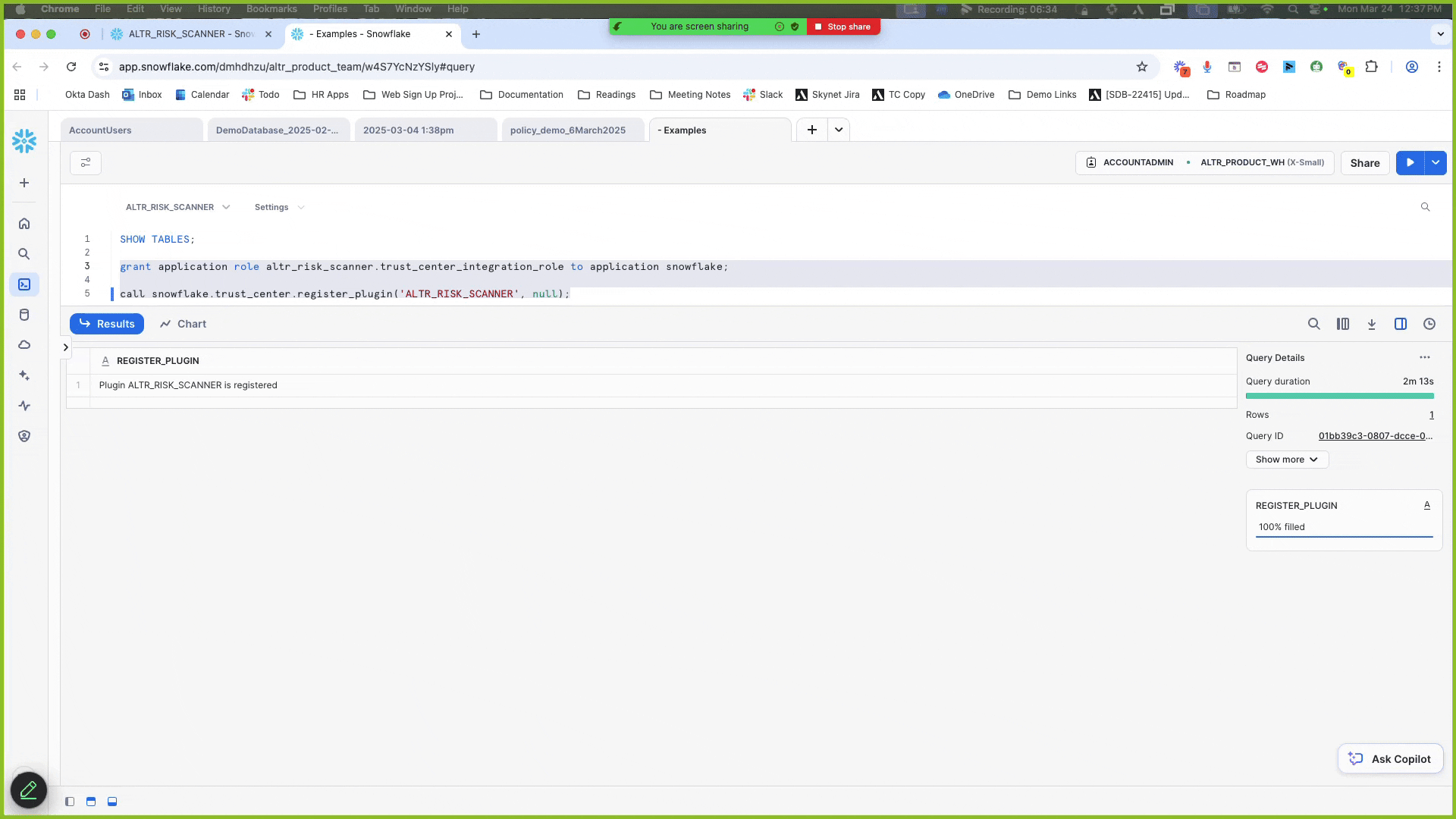Select the Governance shield sidebar icon
The height and width of the screenshot is (819, 1456).
pos(24,436)
